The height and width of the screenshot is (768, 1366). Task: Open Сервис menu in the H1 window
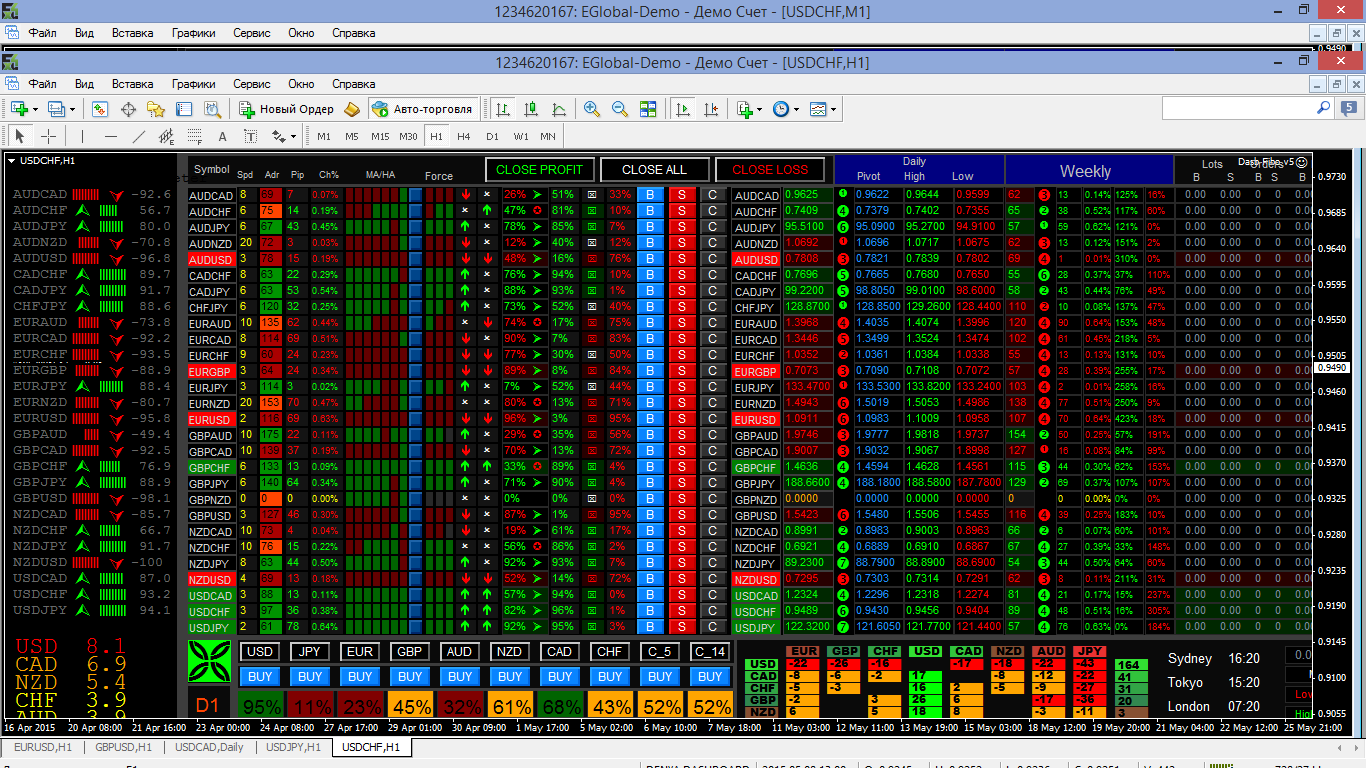pyautogui.click(x=251, y=84)
